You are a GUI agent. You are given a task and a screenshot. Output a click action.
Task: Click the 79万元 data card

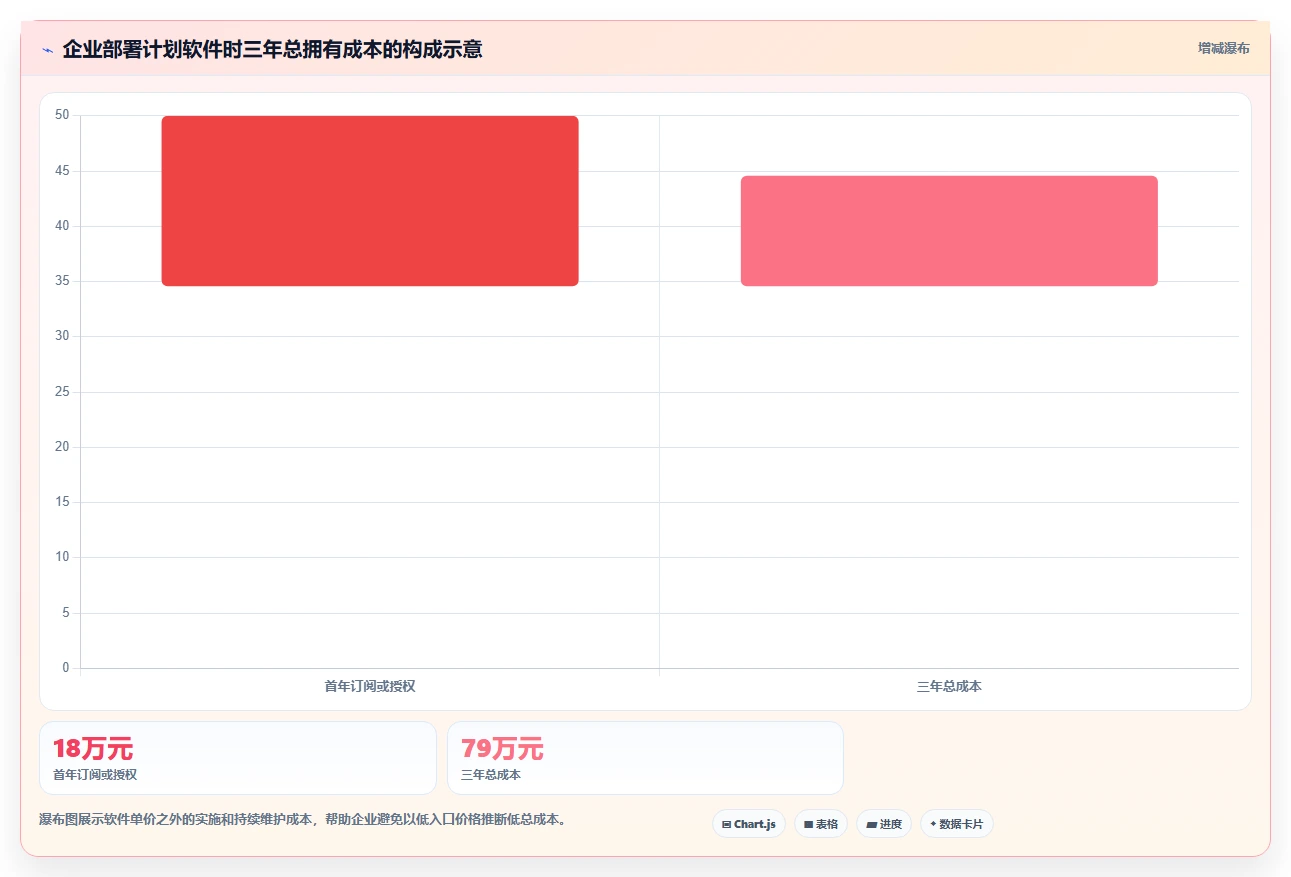coord(645,758)
